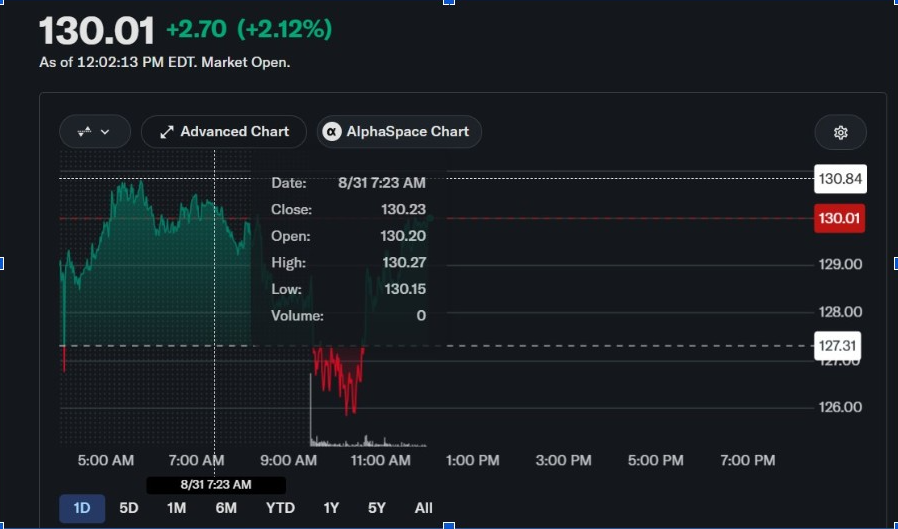Select the YTD time range tab

click(x=281, y=508)
